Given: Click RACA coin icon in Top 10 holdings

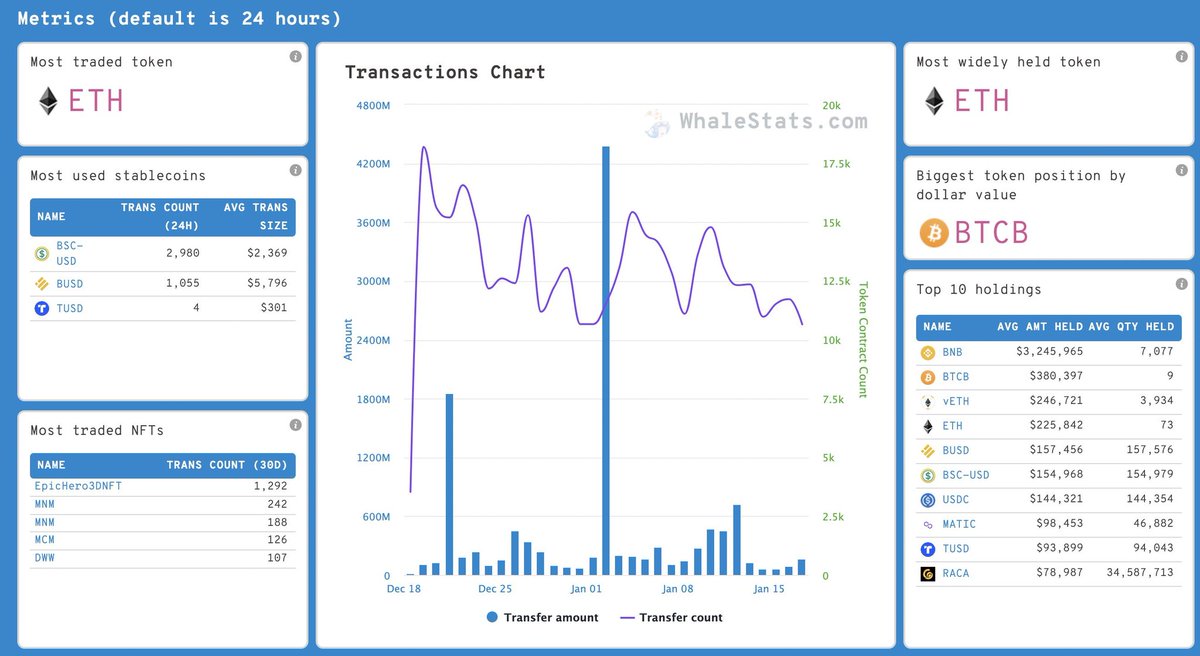Looking at the screenshot, I should click(x=927, y=573).
